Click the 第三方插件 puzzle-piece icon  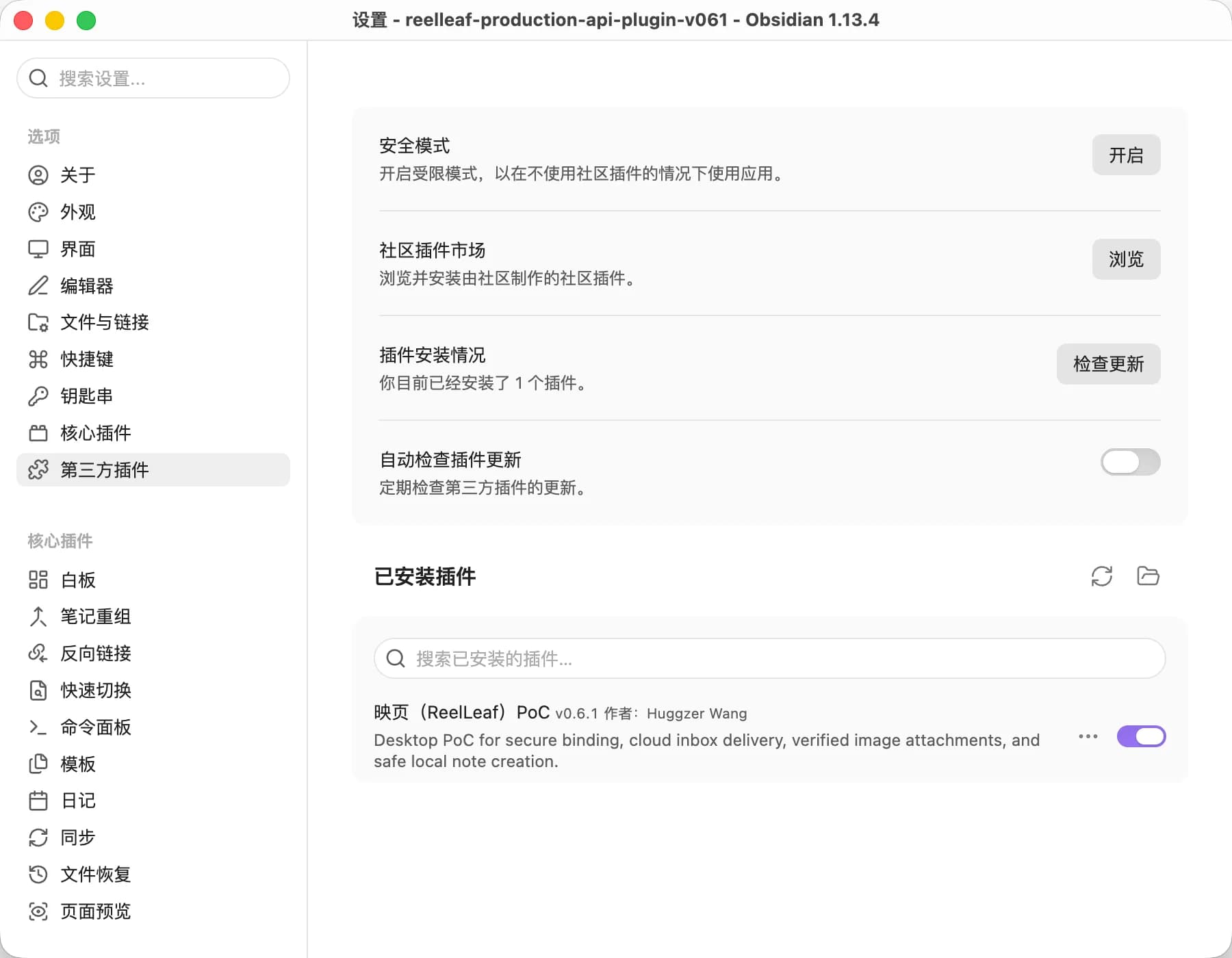tap(38, 470)
